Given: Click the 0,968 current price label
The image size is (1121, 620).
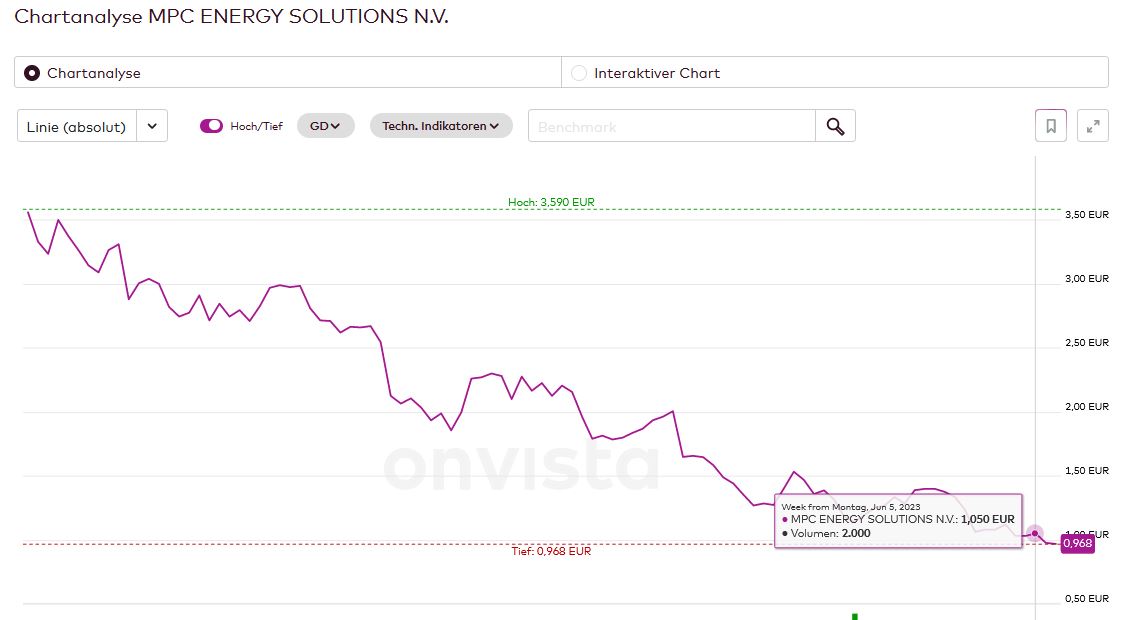Looking at the screenshot, I should (x=1077, y=543).
